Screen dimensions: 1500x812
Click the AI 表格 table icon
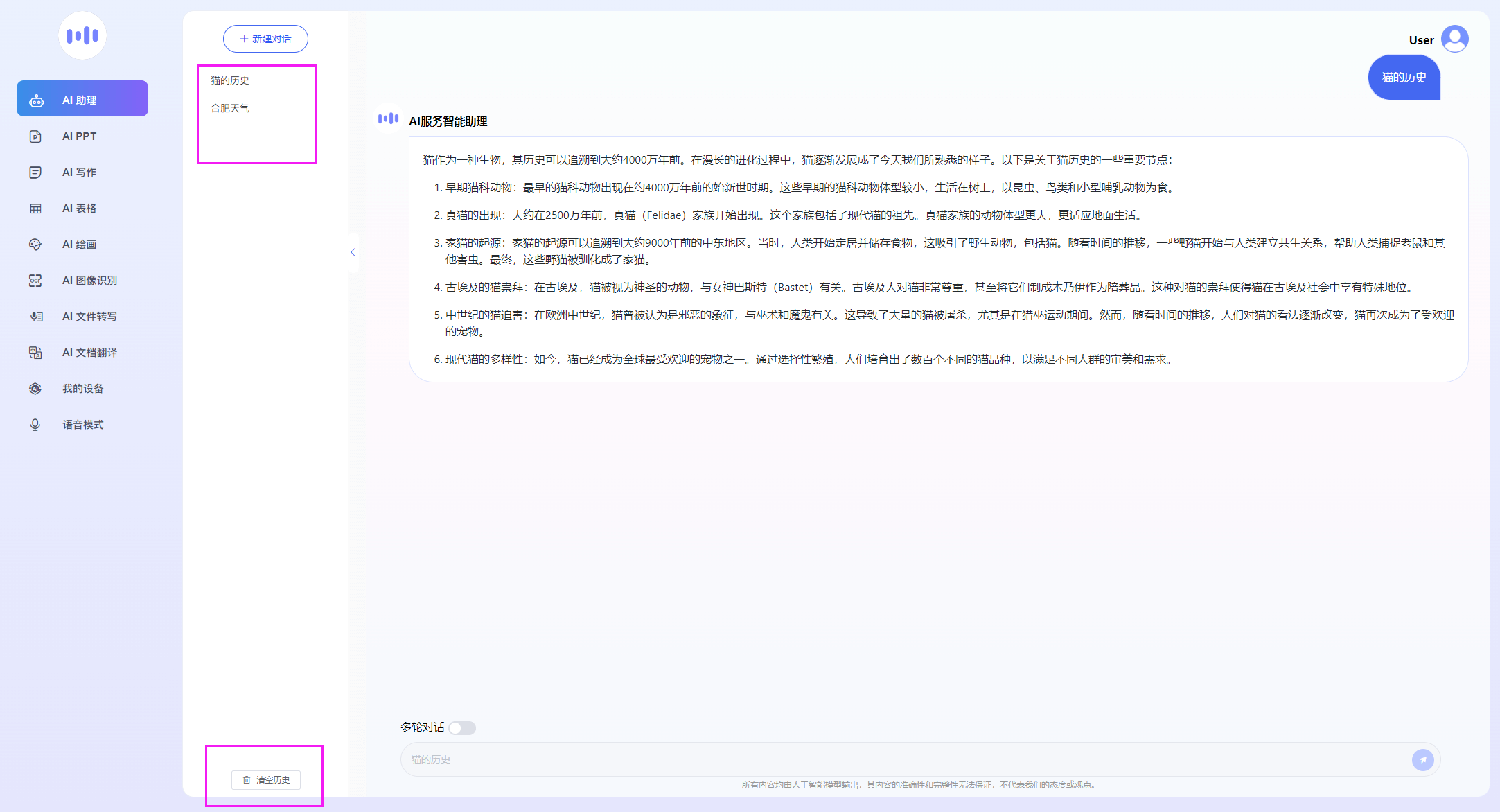[35, 209]
